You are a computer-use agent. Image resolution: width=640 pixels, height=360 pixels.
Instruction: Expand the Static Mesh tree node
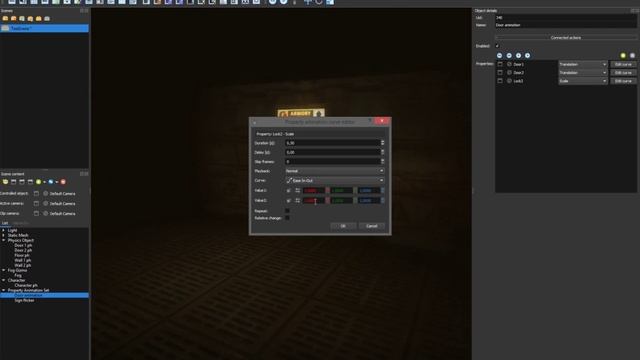pos(4,235)
